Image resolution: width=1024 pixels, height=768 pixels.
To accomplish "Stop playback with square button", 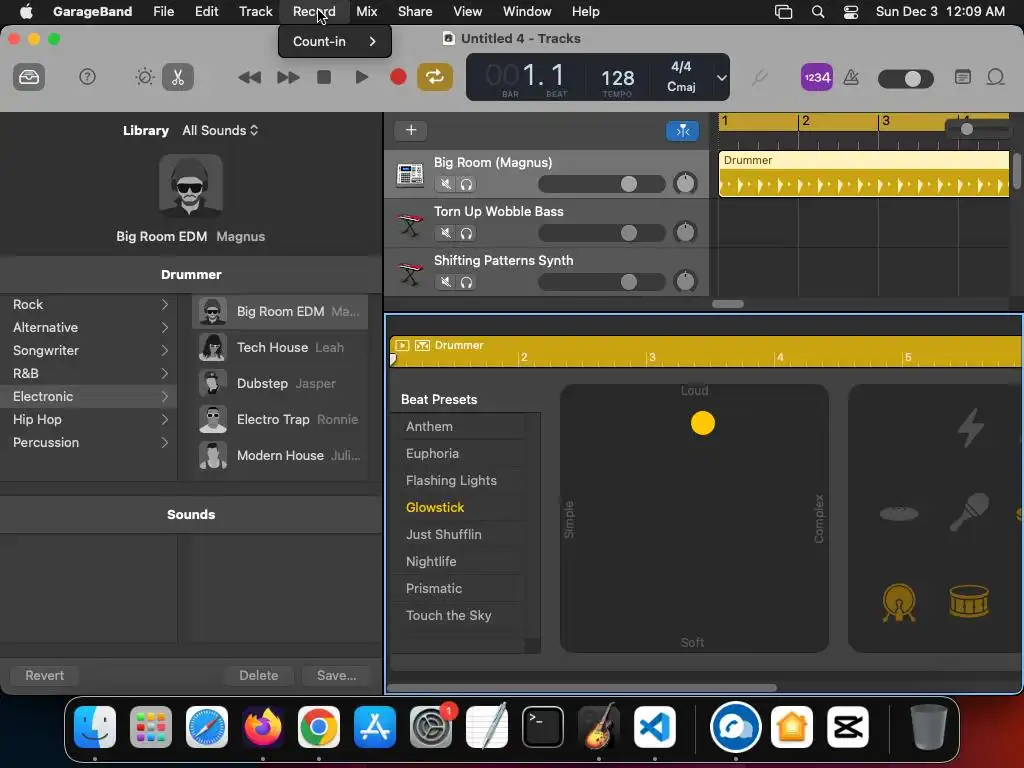I will 324,77.
